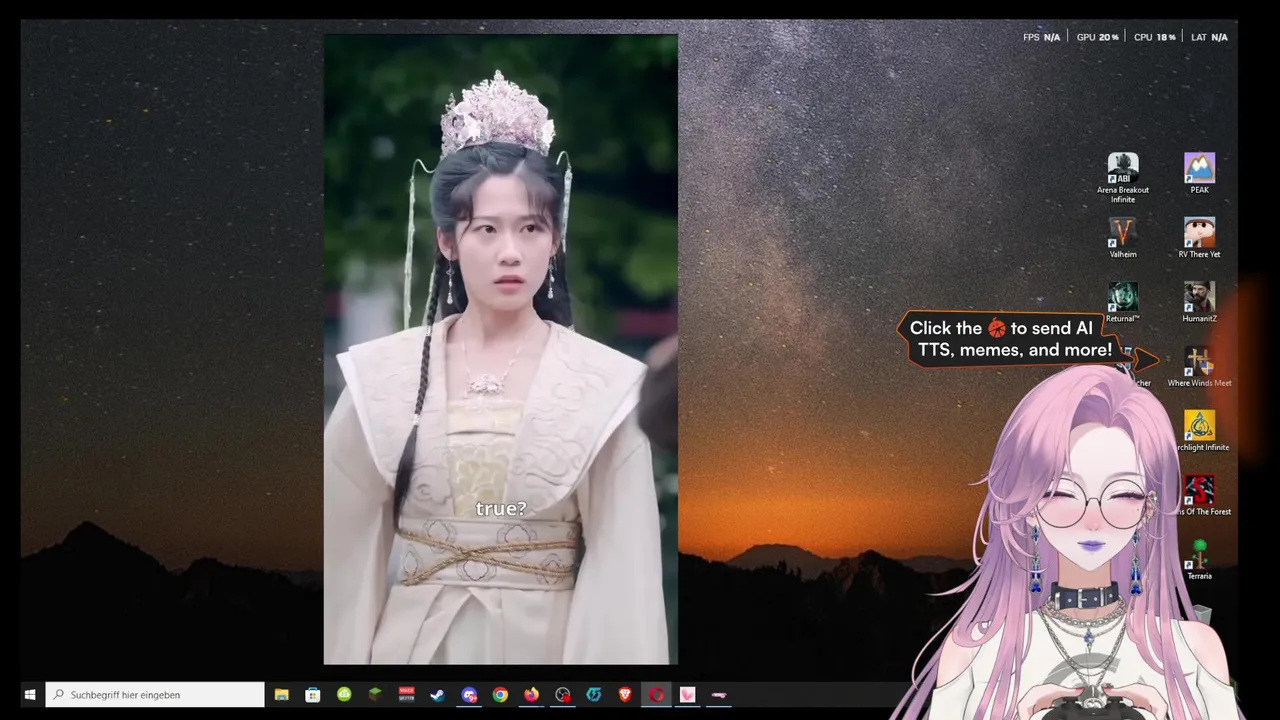The width and height of the screenshot is (1280, 720).
Task: Launch Sons Of The Forest shortcut
Action: [x=1200, y=496]
